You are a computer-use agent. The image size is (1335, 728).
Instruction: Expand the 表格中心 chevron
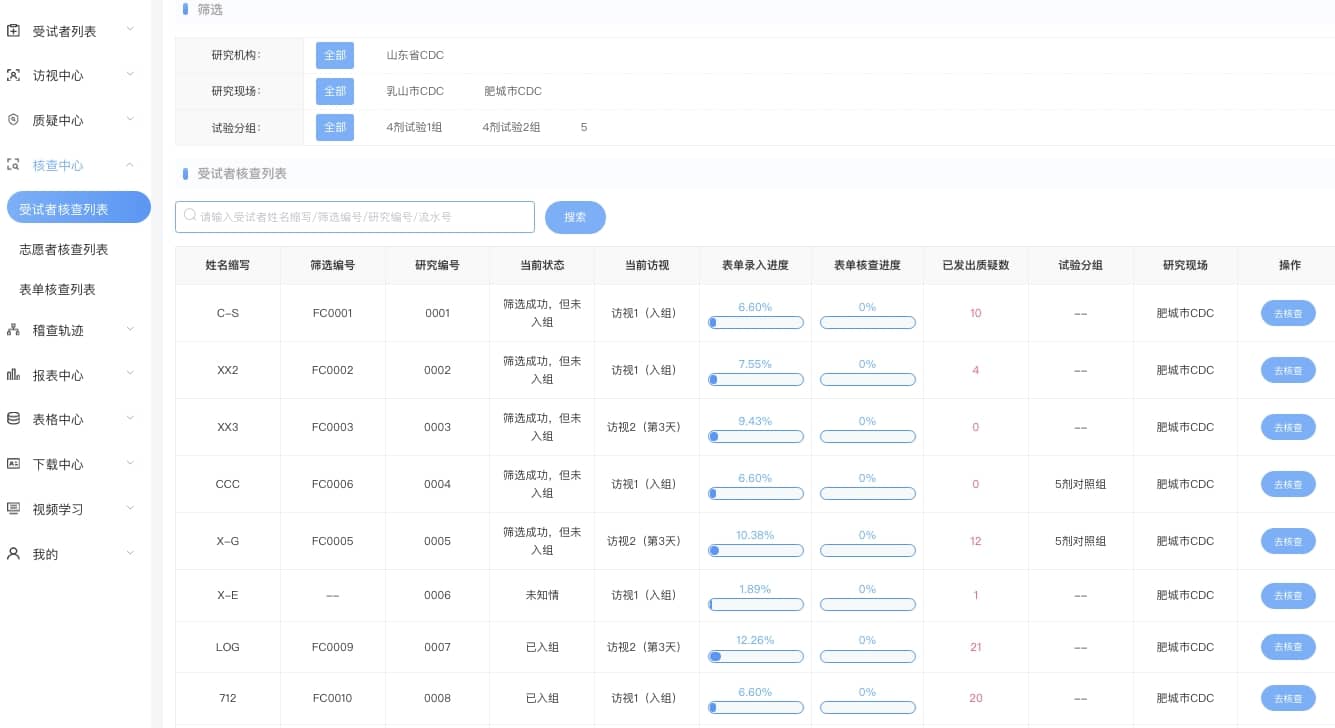click(x=130, y=419)
